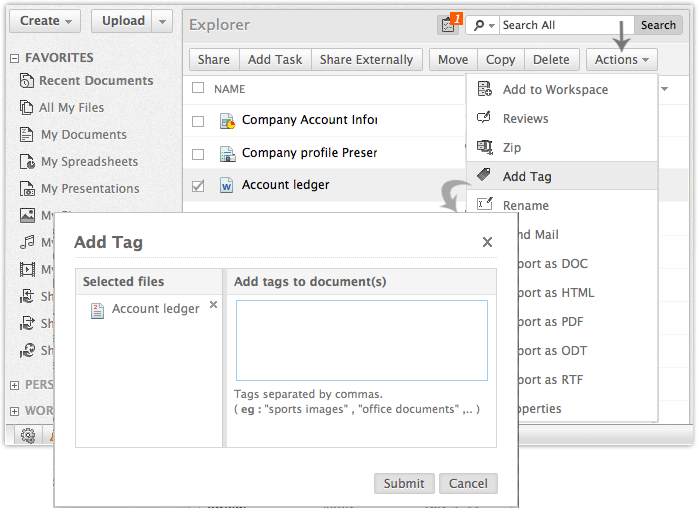The image size is (698, 508).
Task: Select Add Tag from Actions menu
Action: pos(527,176)
